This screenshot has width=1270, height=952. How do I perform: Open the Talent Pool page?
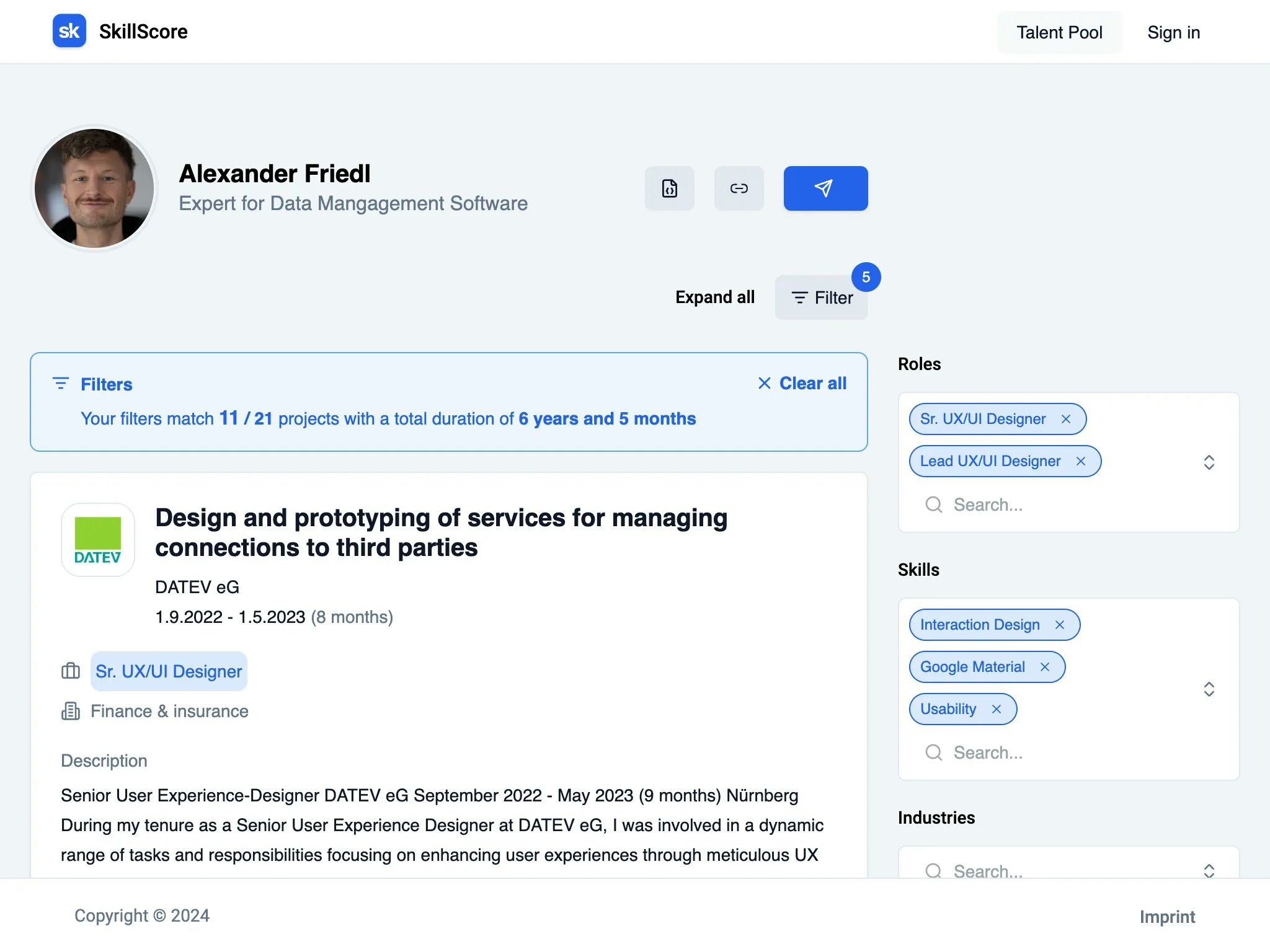click(1059, 32)
